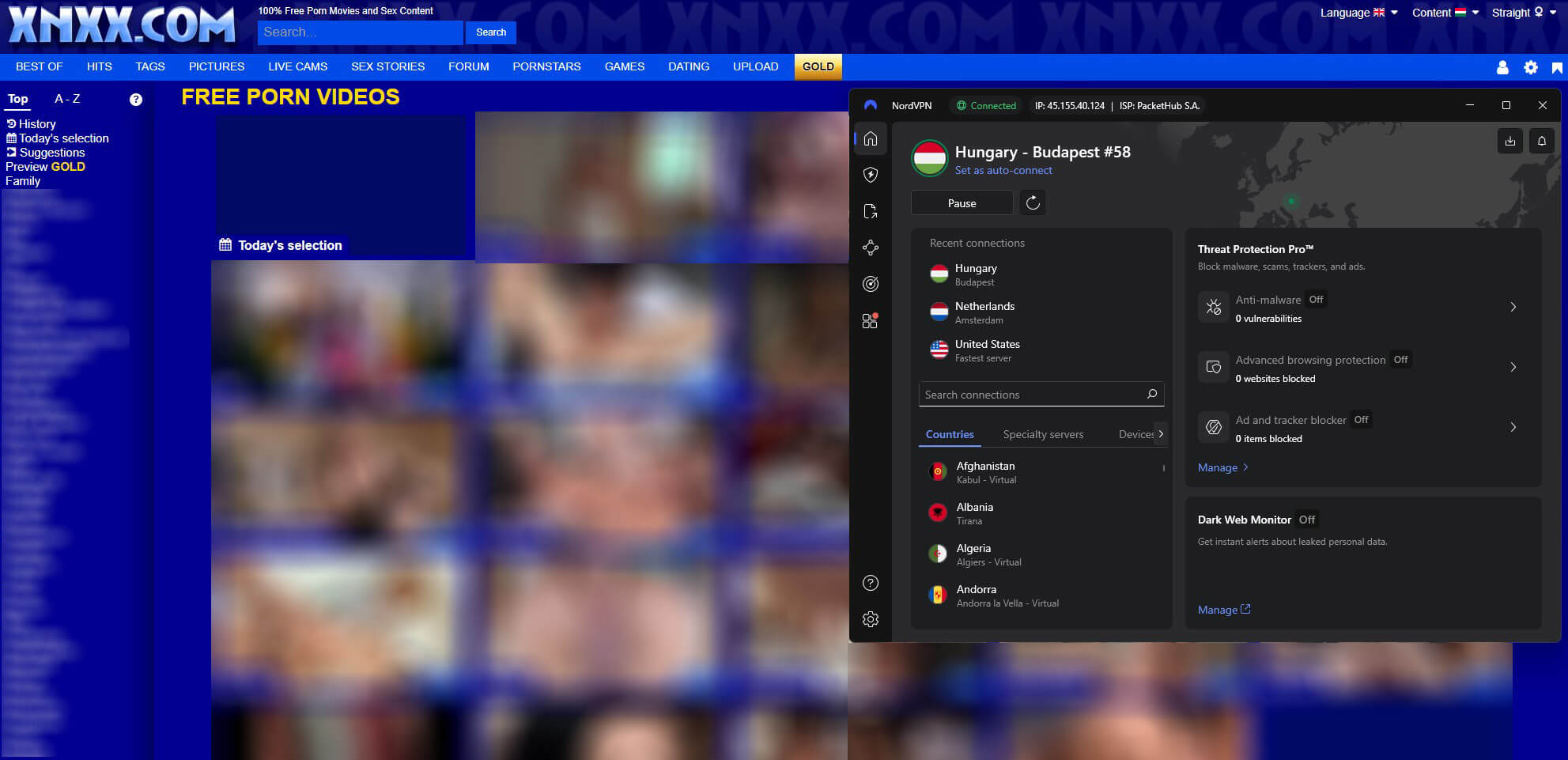Expand the Ad and tracker blocker chevron
Screen dimensions: 1568x760
[x=1513, y=427]
